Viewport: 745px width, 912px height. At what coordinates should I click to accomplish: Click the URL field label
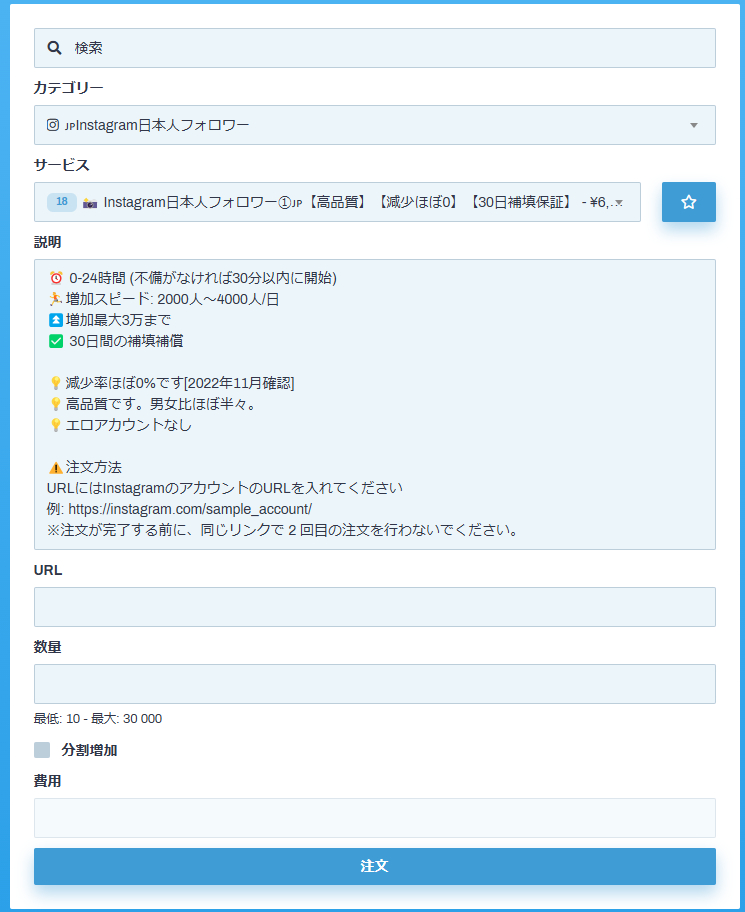coord(48,571)
